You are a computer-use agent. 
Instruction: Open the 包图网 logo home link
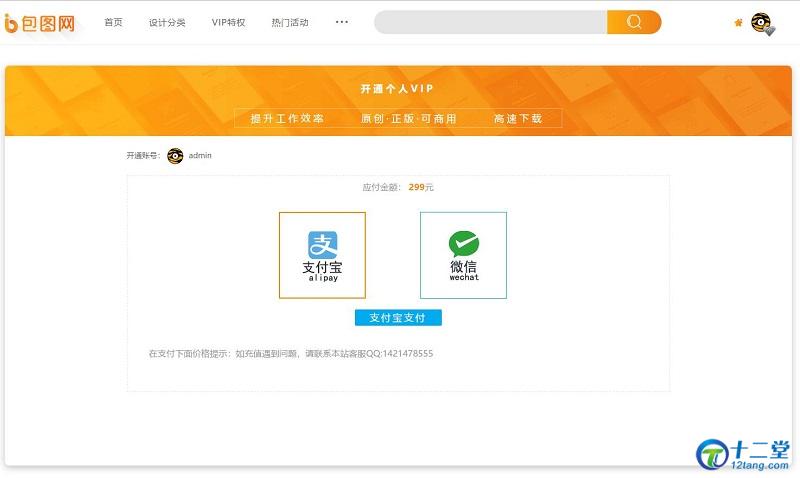(40, 23)
